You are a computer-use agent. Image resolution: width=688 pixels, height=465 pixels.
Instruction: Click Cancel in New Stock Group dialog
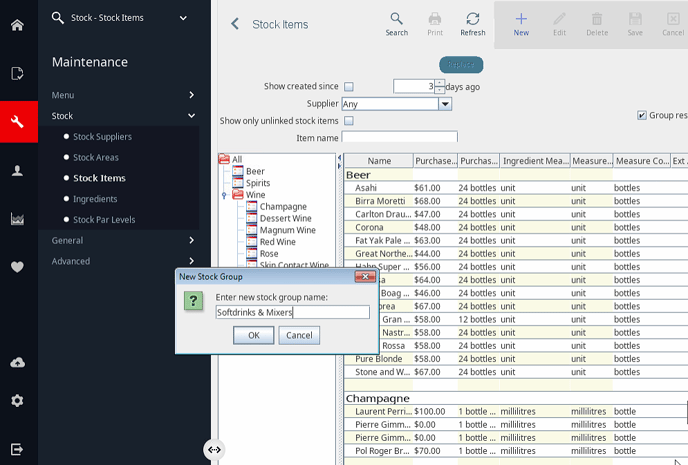pos(299,335)
